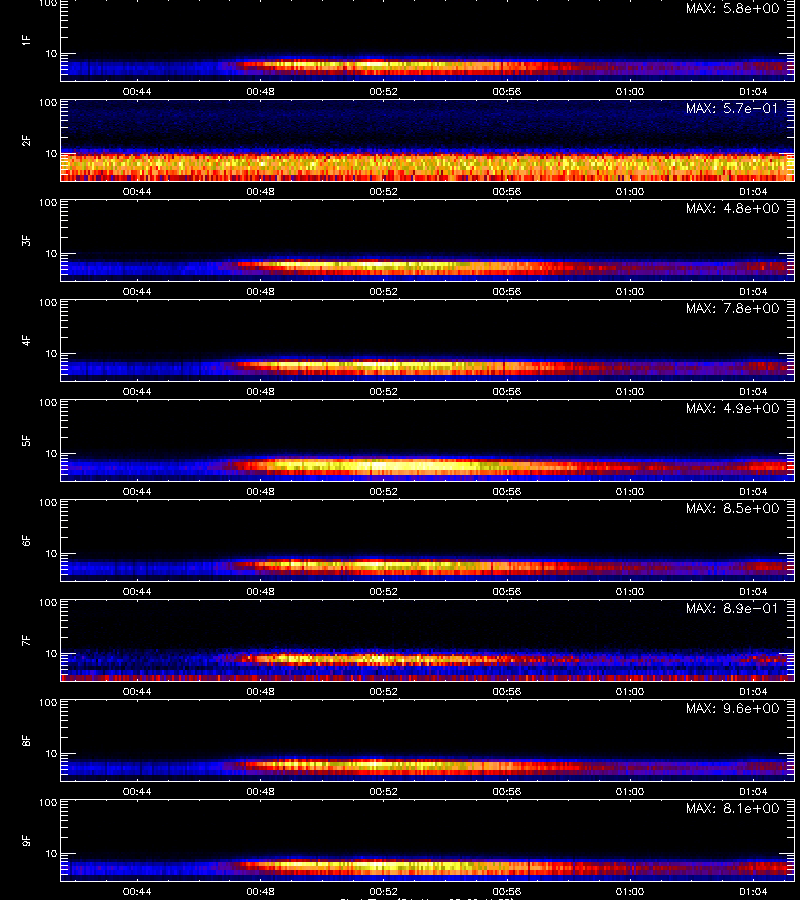Select the 9F panel axis label
The height and width of the screenshot is (900, 800).
tap(26, 840)
